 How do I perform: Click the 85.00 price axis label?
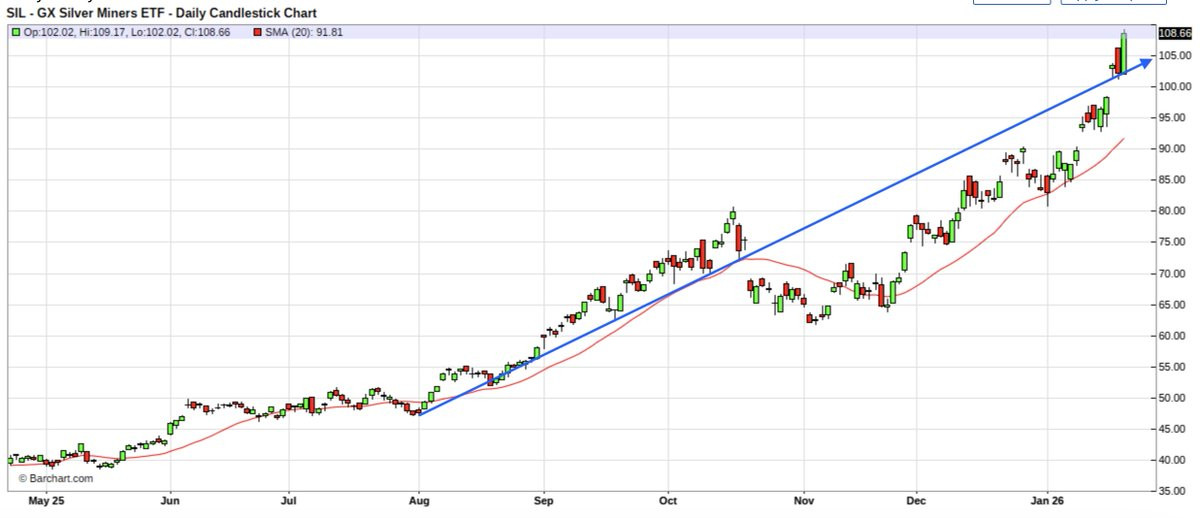coord(1171,180)
